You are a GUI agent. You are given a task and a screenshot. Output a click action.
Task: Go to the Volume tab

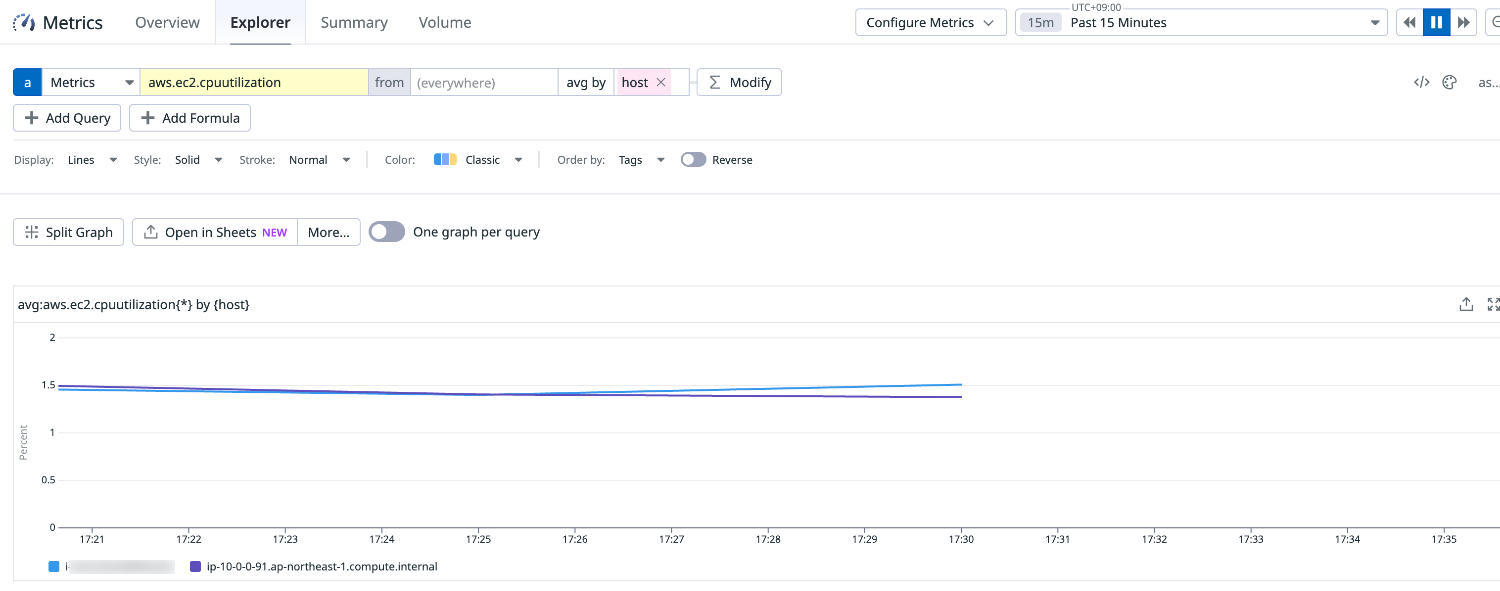(445, 23)
